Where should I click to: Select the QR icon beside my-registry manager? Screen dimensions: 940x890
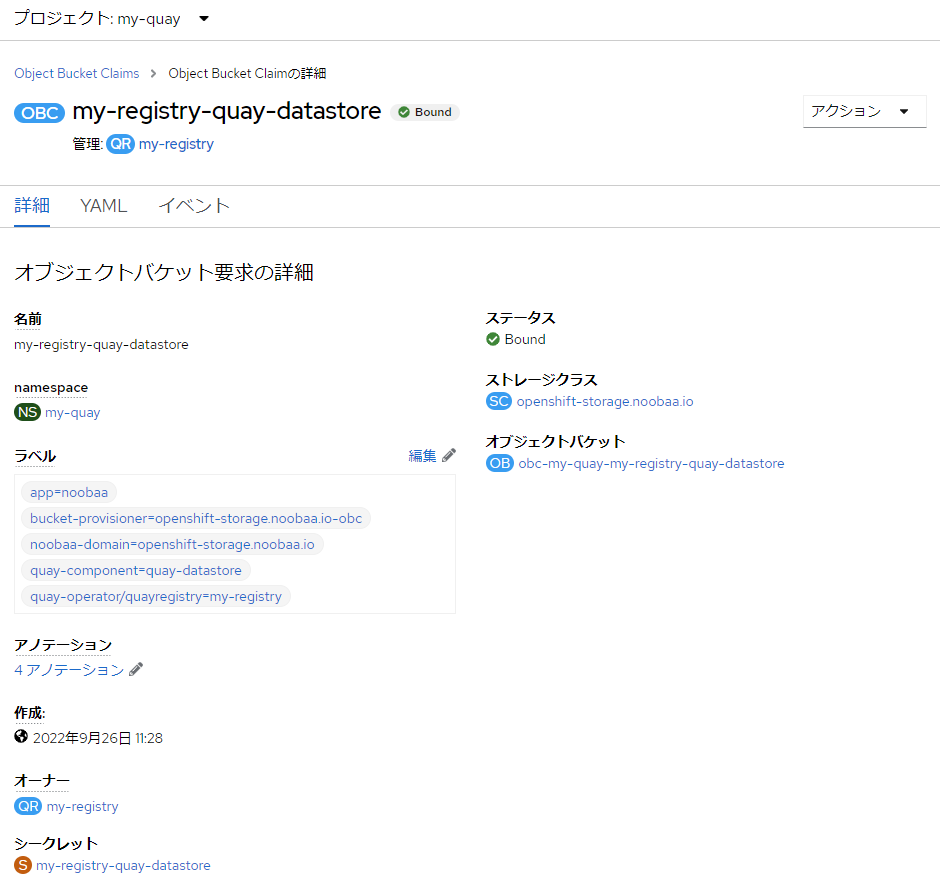[120, 144]
